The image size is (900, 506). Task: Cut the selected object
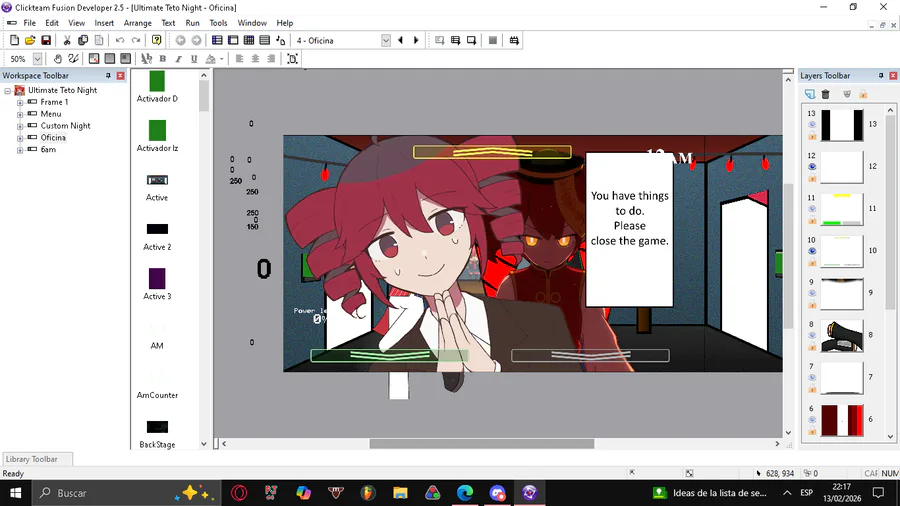tap(67, 40)
